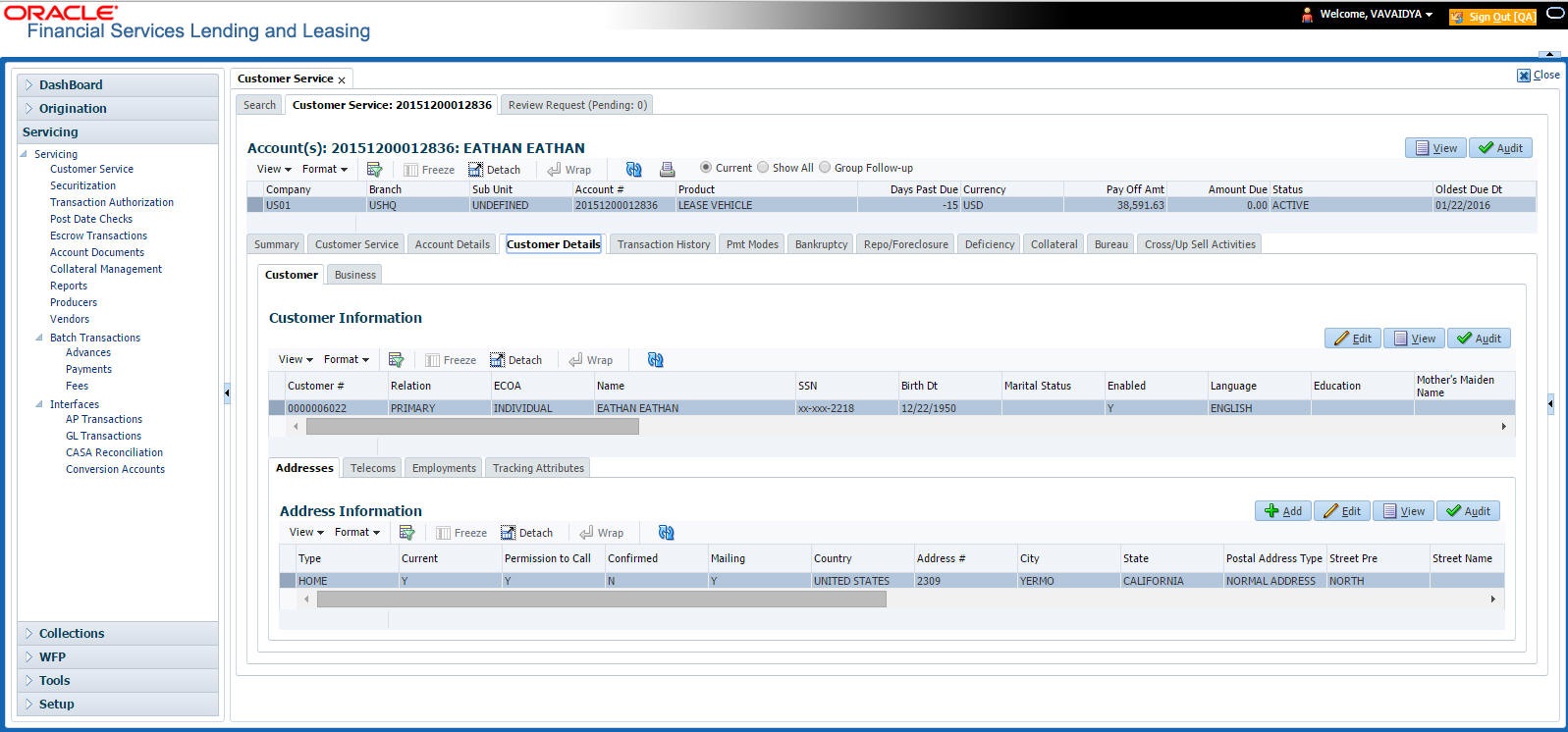Image resolution: width=1568 pixels, height=732 pixels.
Task: Switch to the Search tab
Action: pyautogui.click(x=260, y=105)
